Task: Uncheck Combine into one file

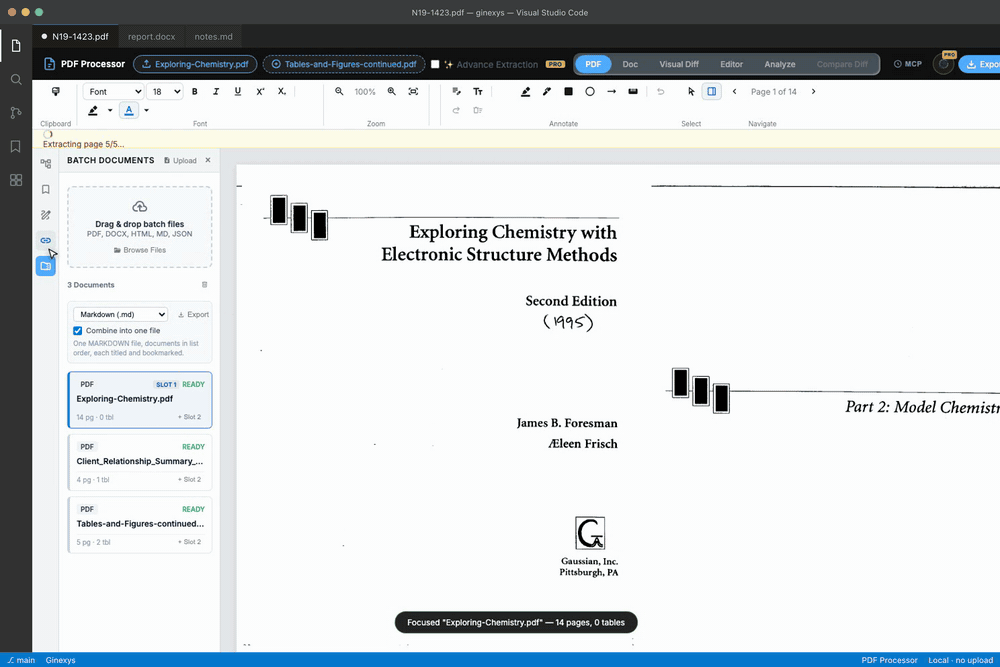Action: tap(78, 331)
